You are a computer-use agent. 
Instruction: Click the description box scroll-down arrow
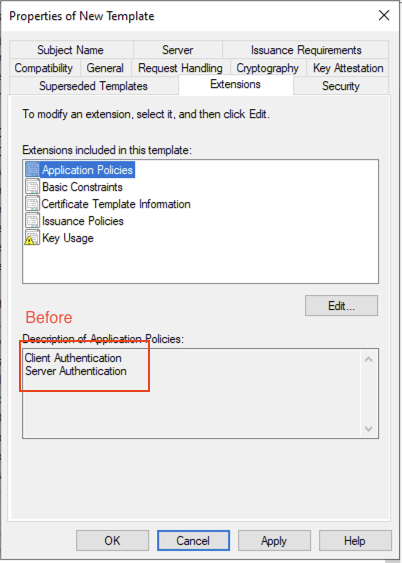tap(368, 428)
